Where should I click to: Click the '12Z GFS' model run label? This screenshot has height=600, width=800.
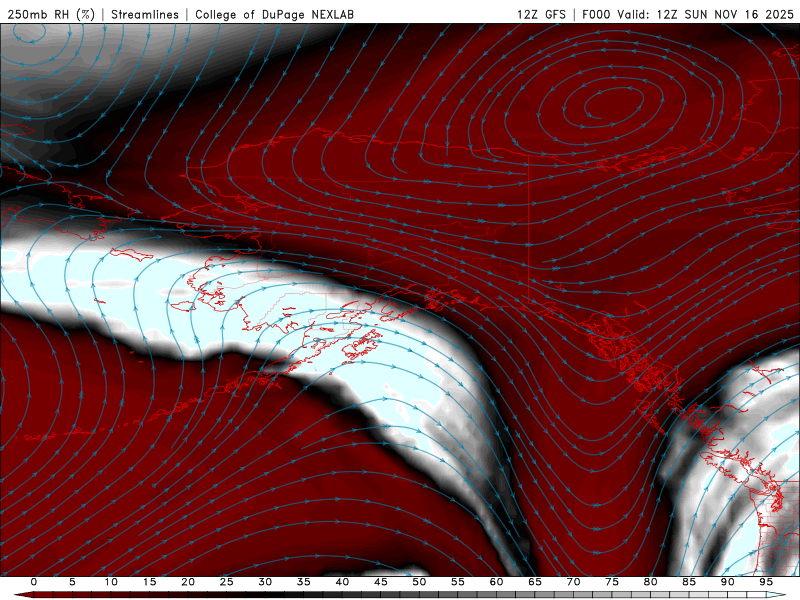click(x=541, y=15)
